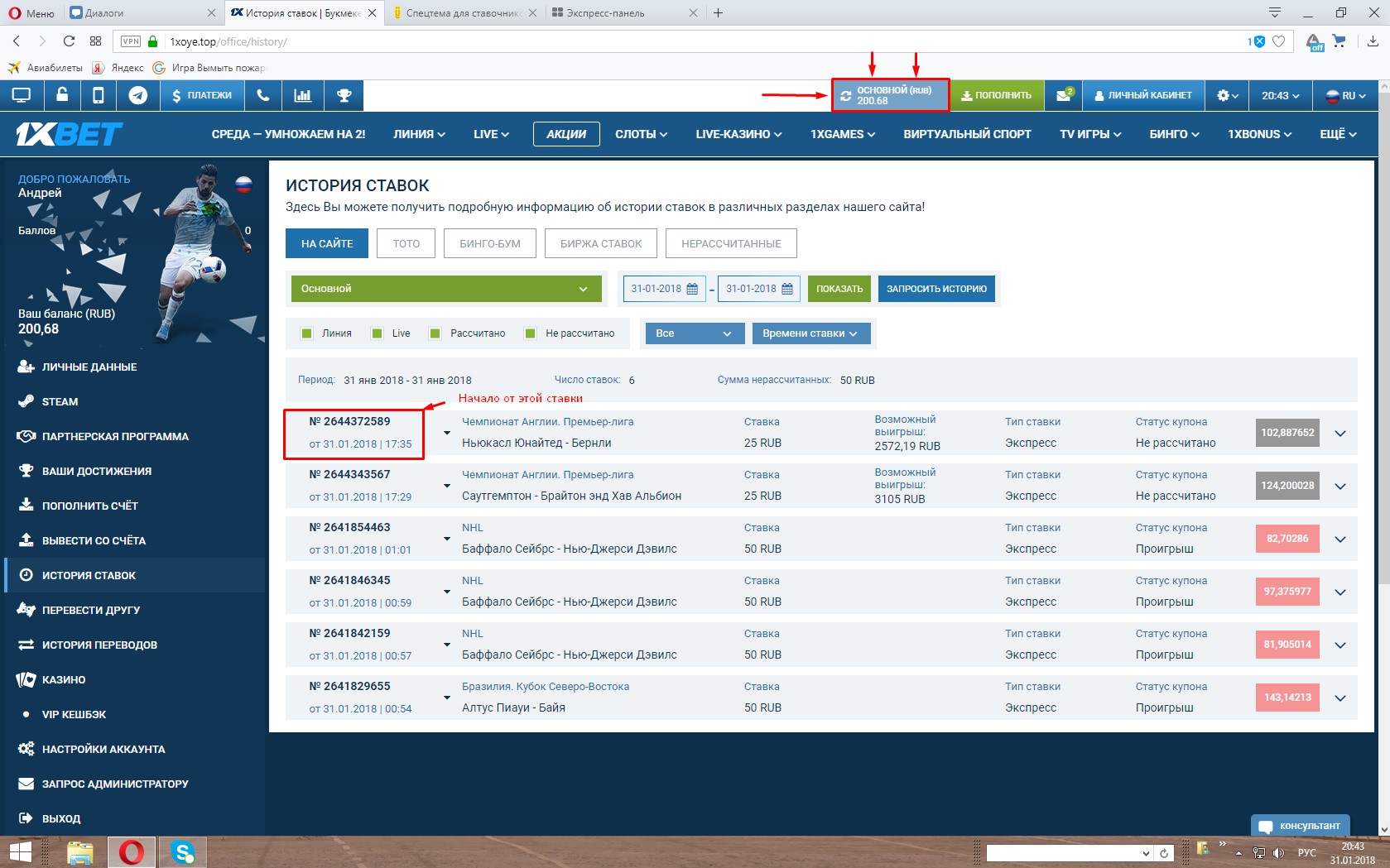Expand bet № 2644372589 details chevron

[1340, 433]
